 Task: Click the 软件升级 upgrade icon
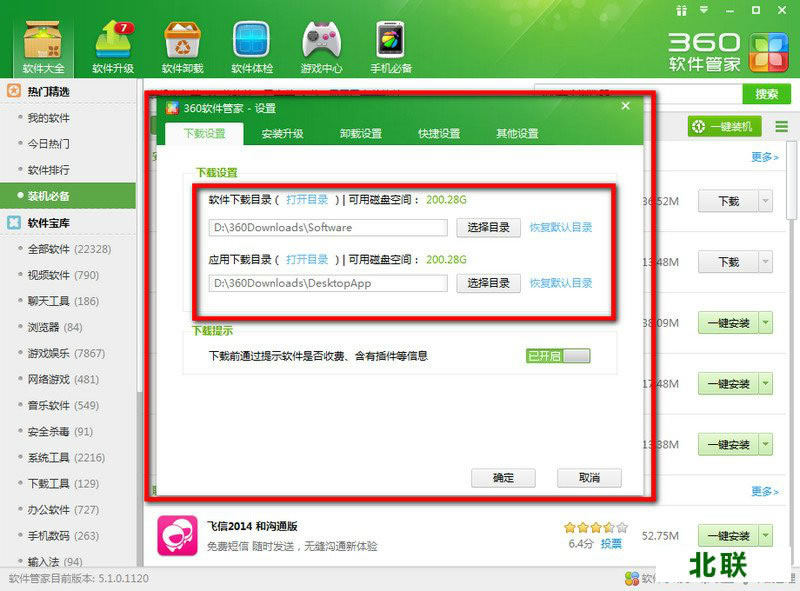click(112, 43)
